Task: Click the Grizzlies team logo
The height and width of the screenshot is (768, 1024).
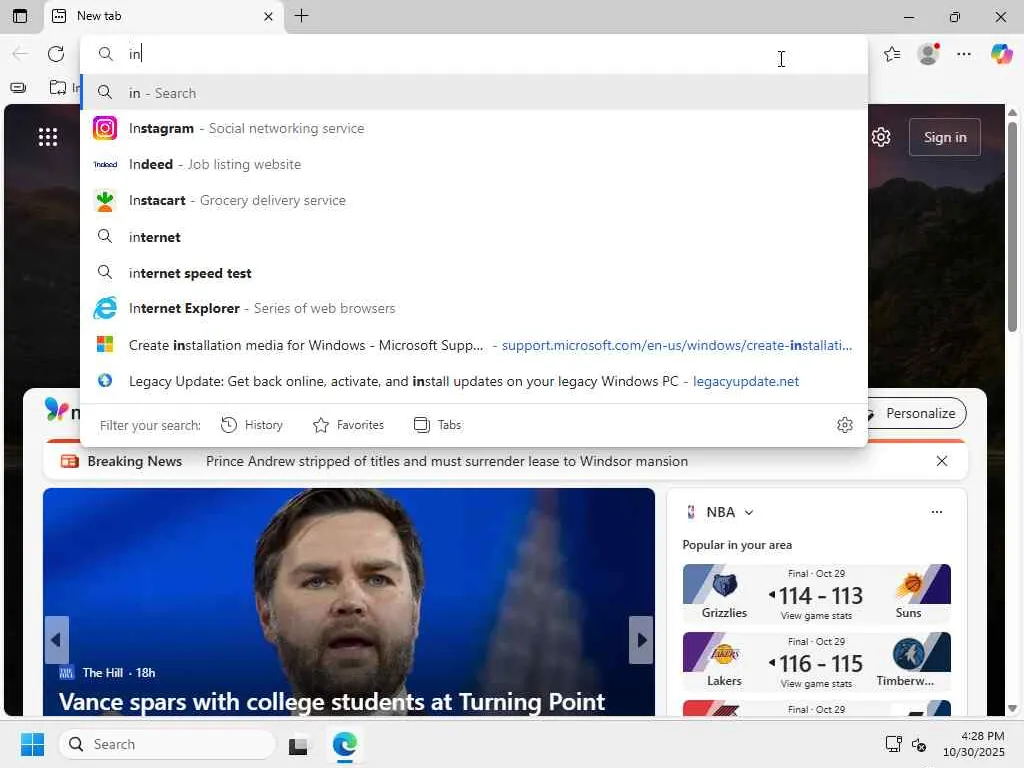Action: coord(724,585)
